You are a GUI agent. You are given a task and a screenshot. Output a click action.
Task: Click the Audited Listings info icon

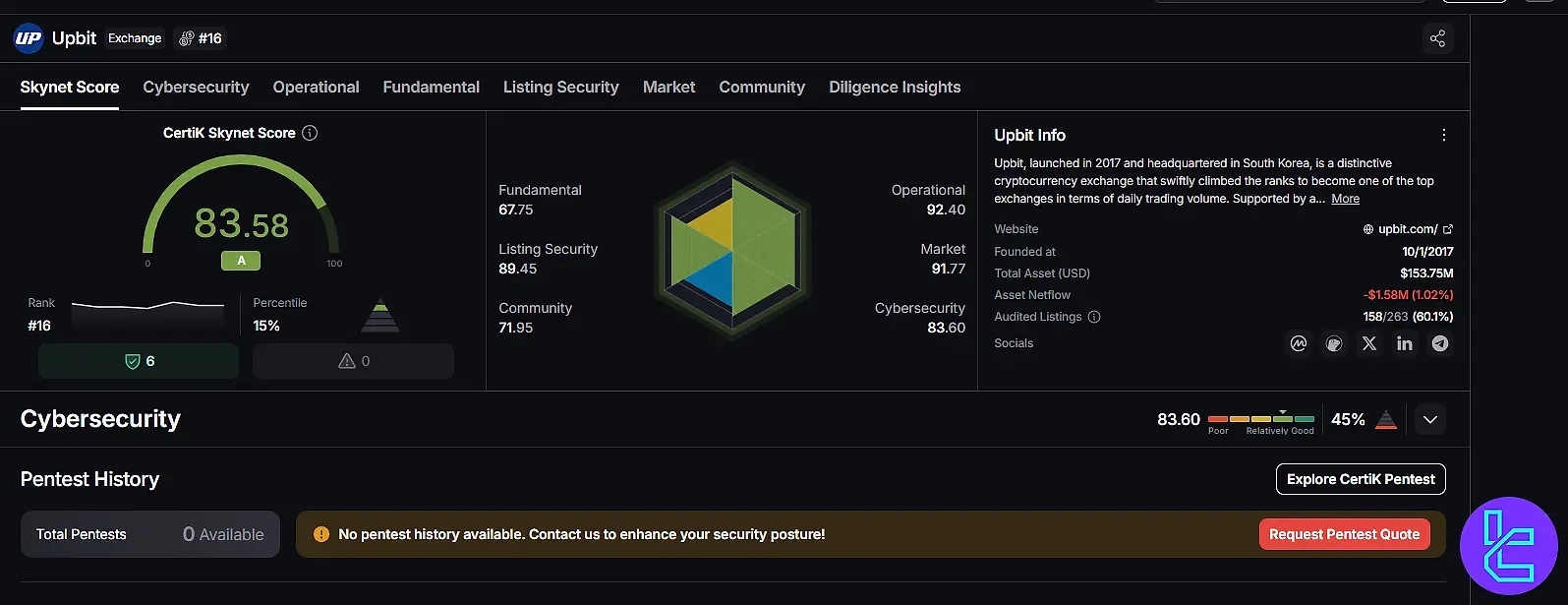pos(1094,317)
